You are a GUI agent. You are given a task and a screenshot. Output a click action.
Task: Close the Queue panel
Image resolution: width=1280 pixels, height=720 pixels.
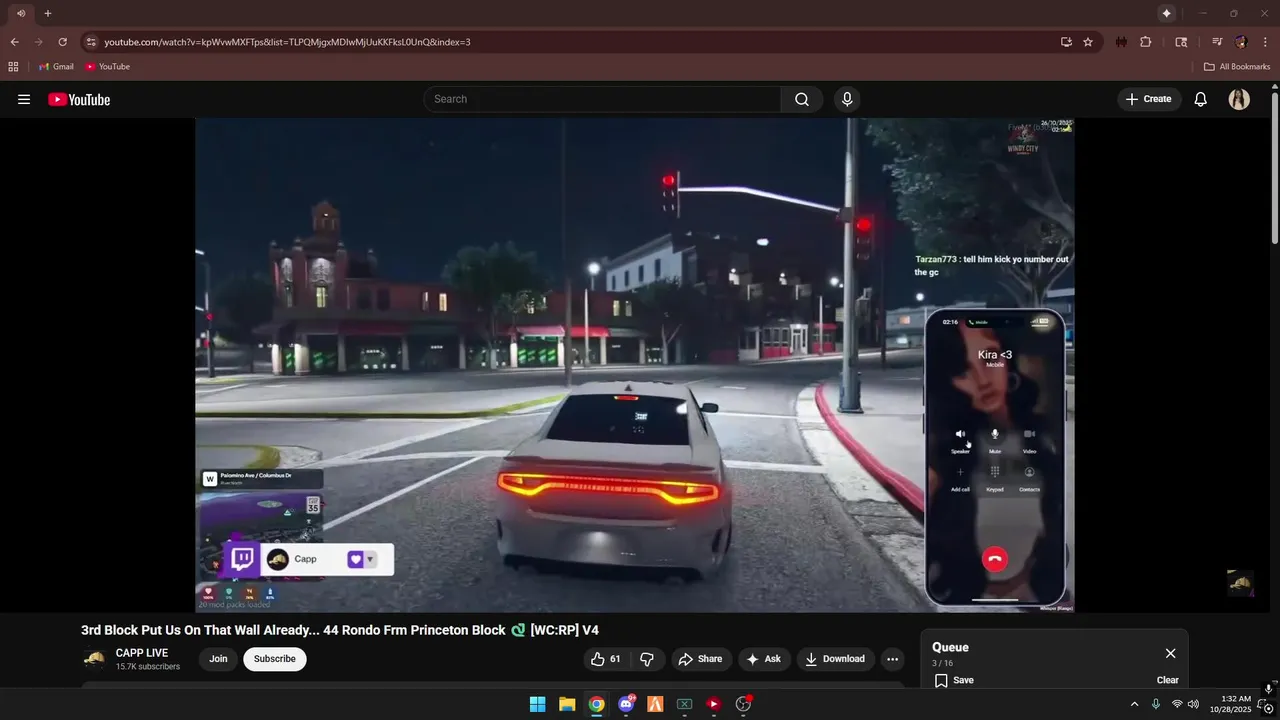[x=1170, y=653]
